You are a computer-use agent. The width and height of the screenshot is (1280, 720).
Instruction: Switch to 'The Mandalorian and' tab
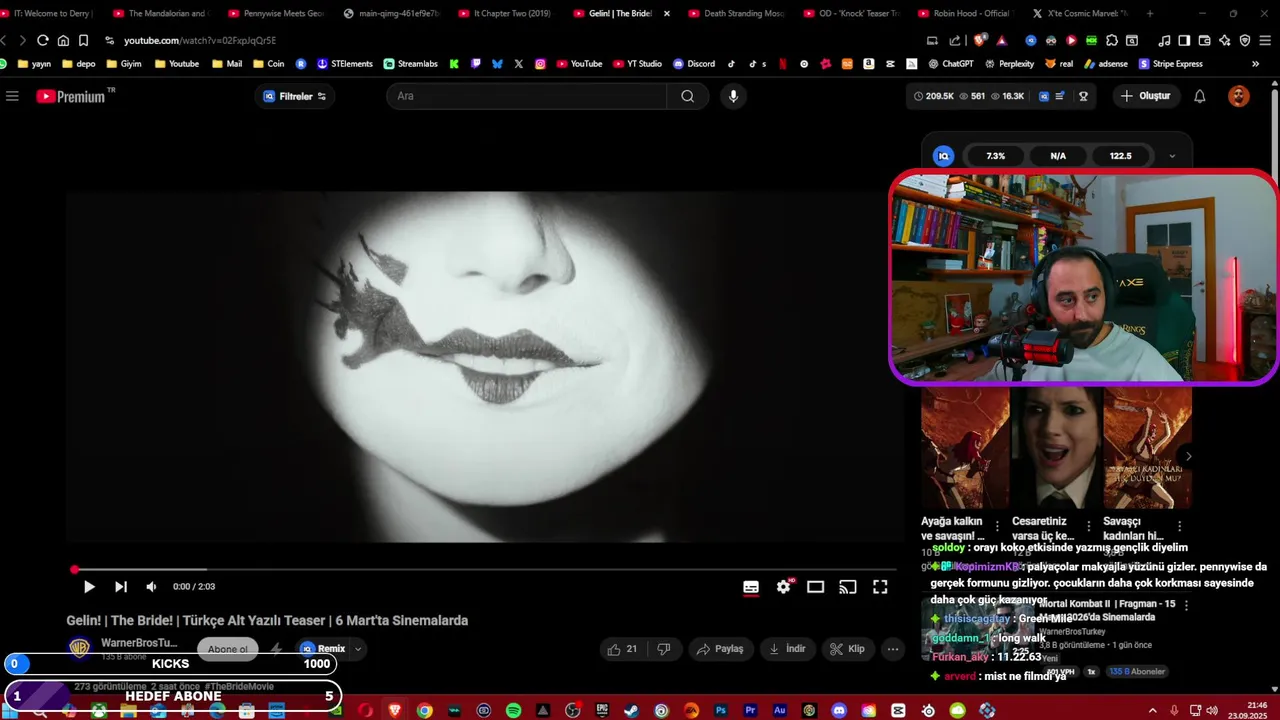[x=160, y=14]
